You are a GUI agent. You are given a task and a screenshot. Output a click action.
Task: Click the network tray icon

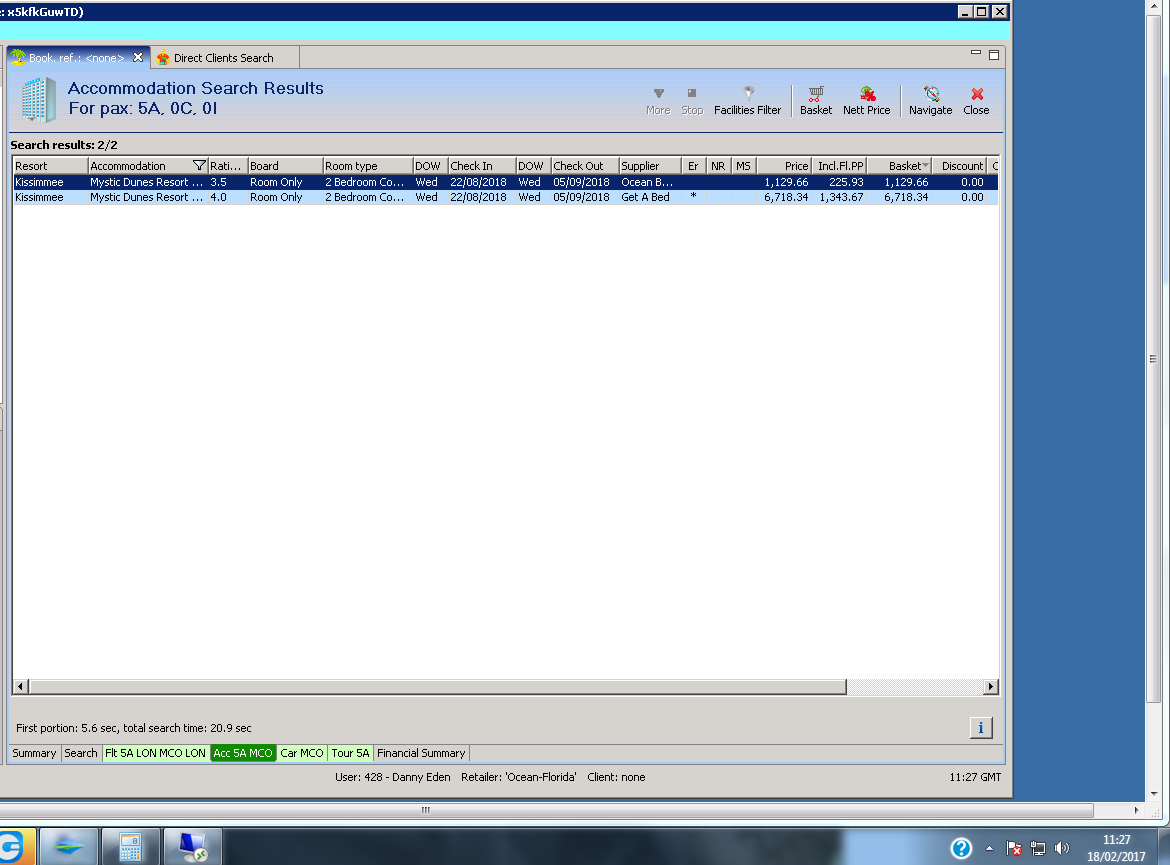click(x=1038, y=848)
